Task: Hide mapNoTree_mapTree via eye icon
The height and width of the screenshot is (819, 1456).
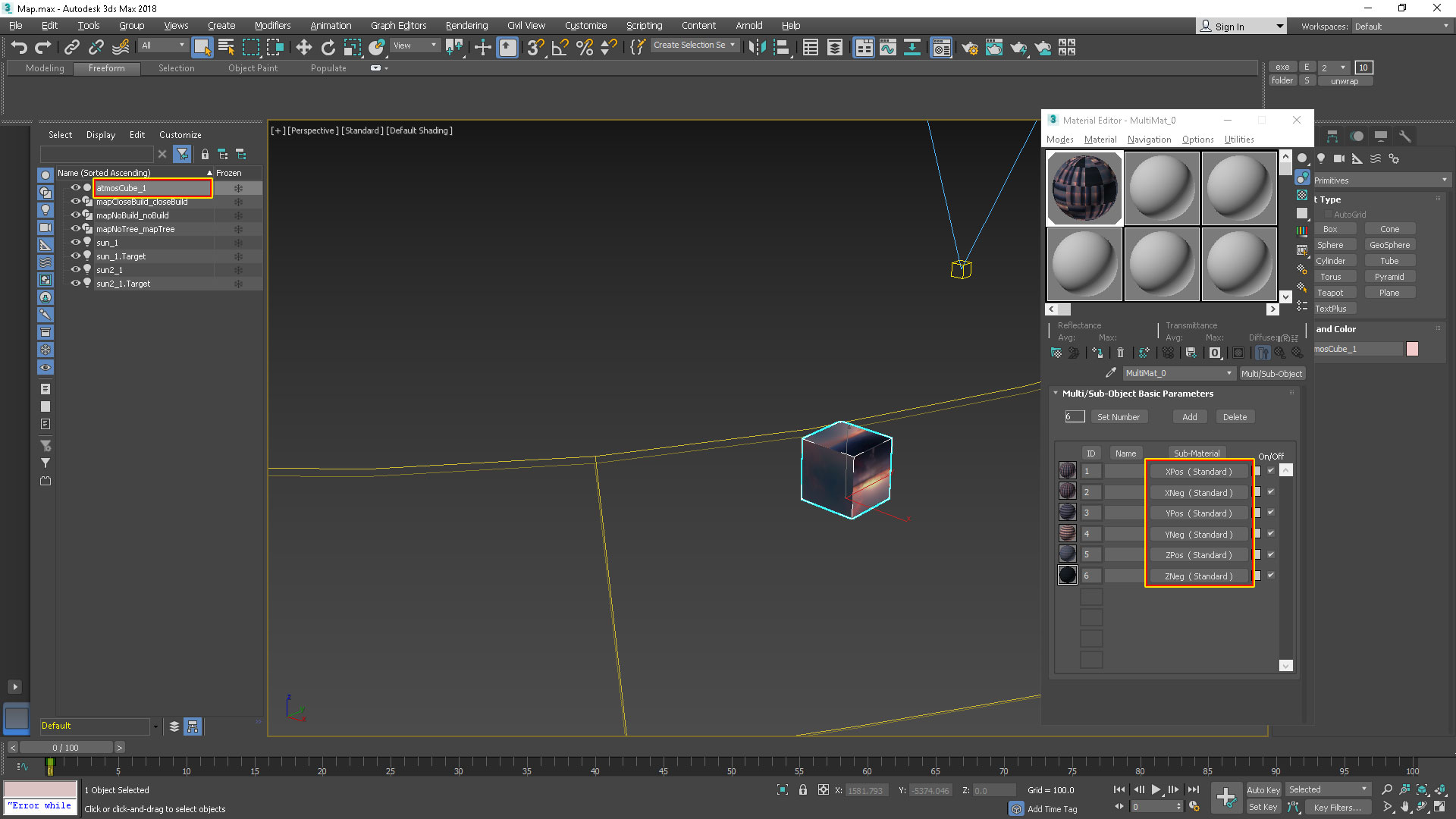Action: click(75, 229)
